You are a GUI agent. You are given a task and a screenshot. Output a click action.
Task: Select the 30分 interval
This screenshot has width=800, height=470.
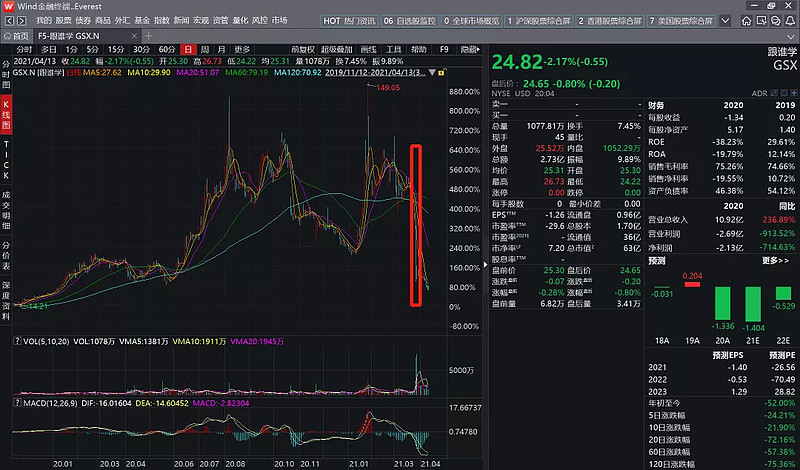point(141,50)
